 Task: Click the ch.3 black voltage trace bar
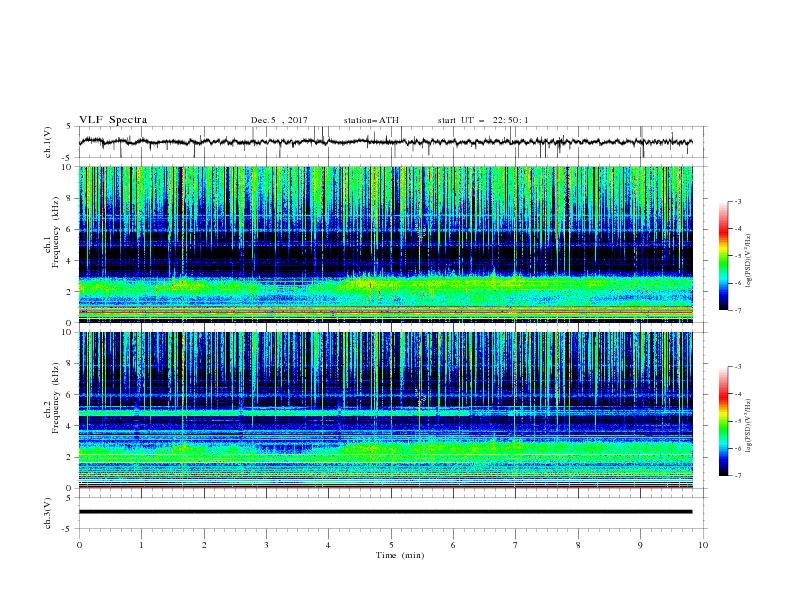[385, 512]
